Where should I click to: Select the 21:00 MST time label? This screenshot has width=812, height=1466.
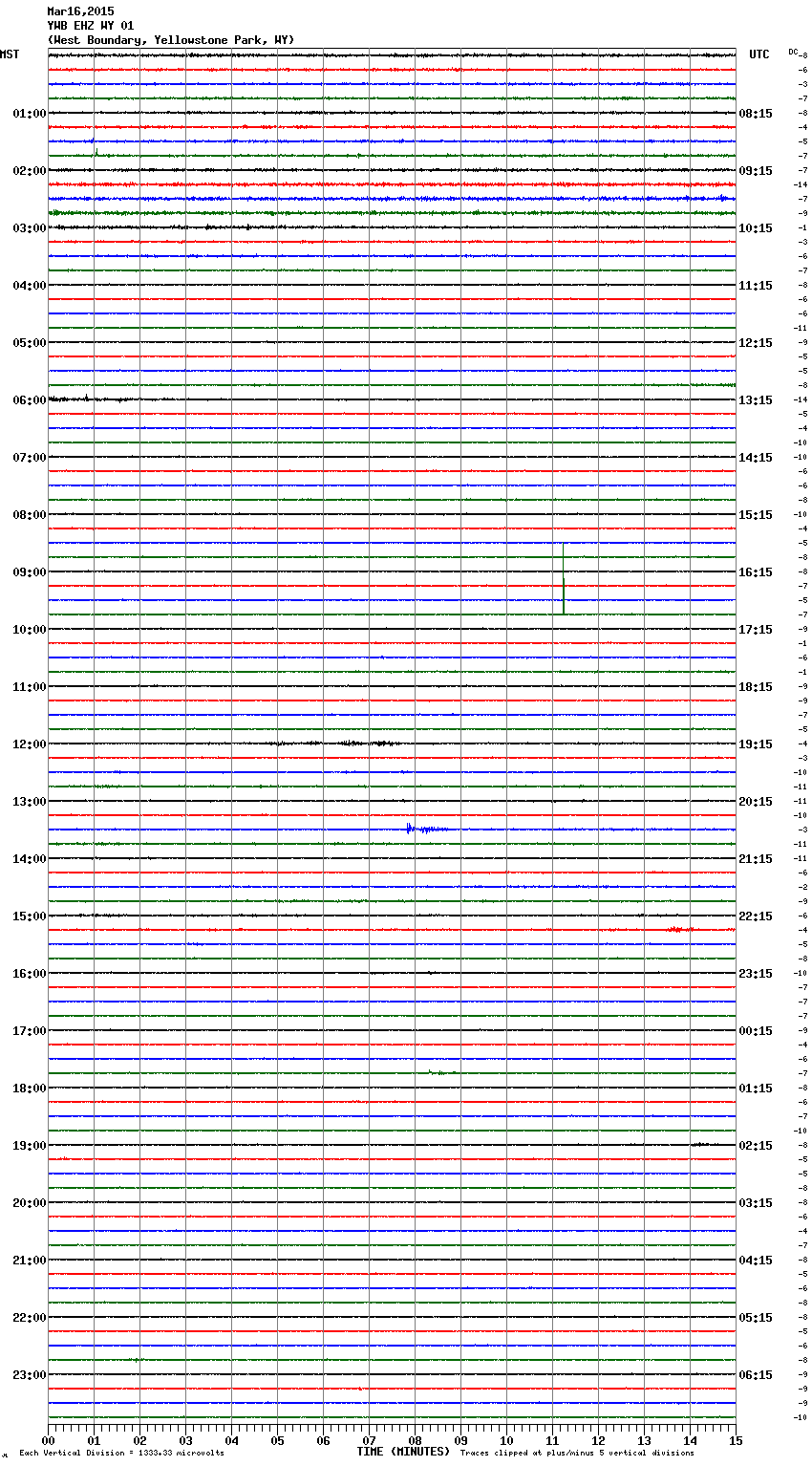pos(30,1261)
